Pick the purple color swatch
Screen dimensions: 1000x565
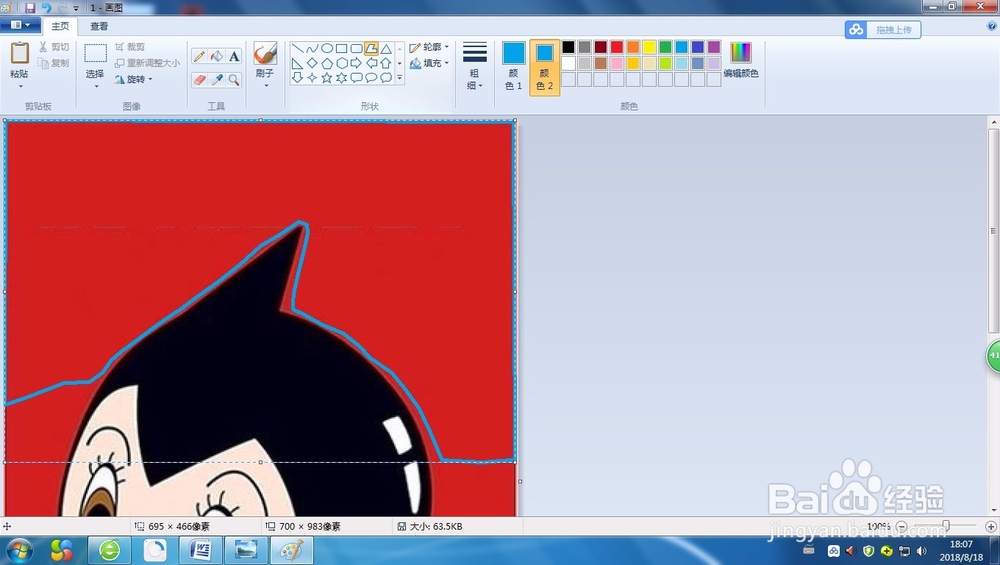(x=714, y=47)
